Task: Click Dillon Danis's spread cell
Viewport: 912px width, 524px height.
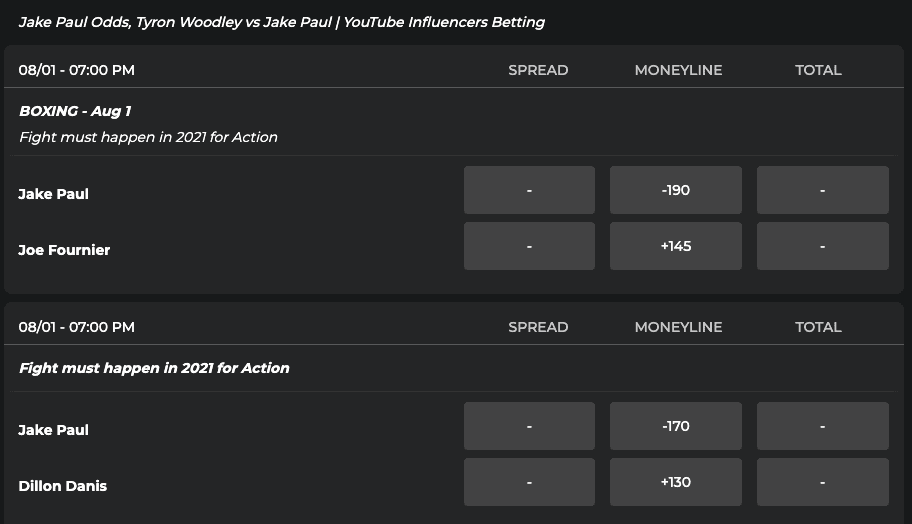Action: [529, 482]
